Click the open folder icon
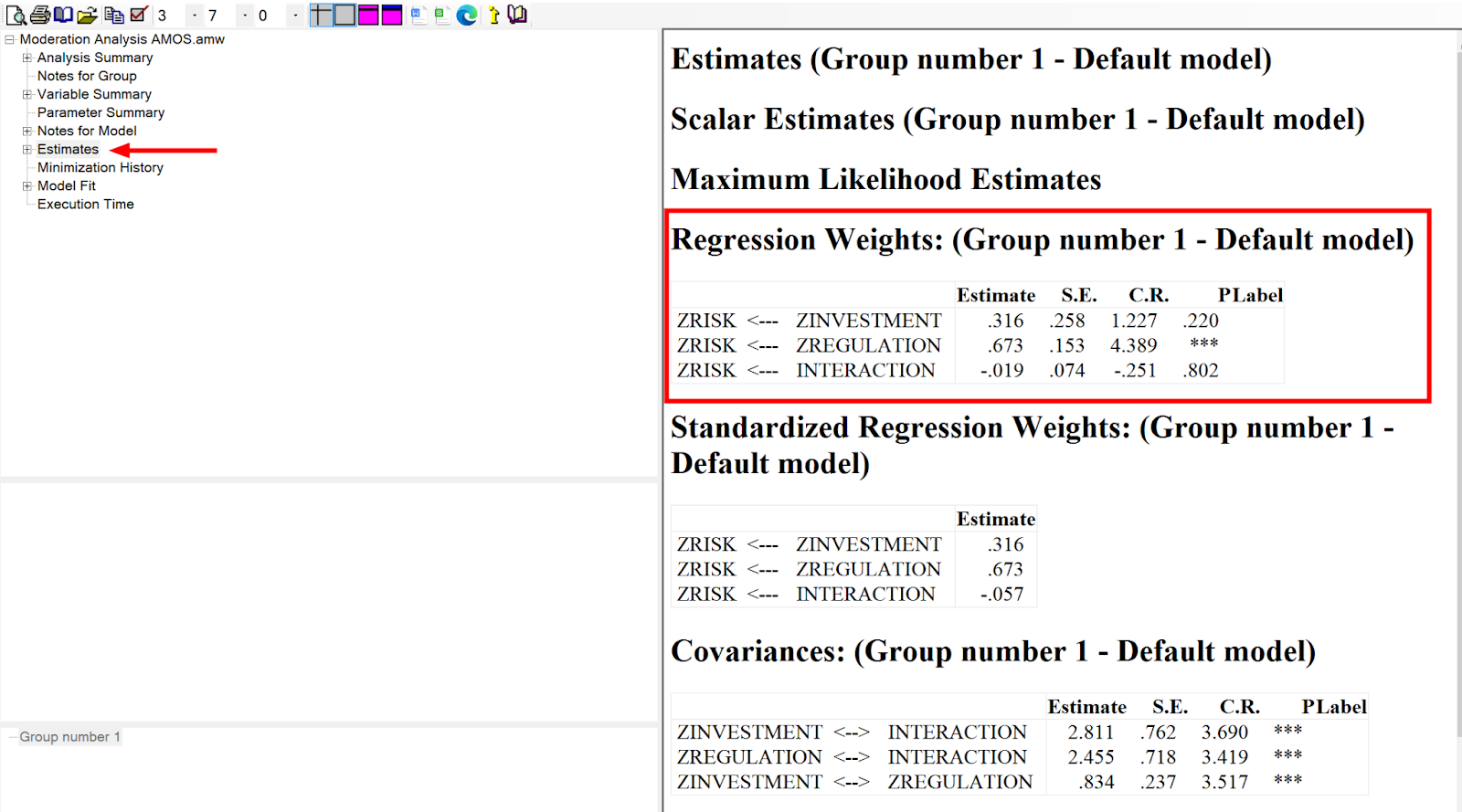Screen dimensions: 1462x812 (87, 15)
